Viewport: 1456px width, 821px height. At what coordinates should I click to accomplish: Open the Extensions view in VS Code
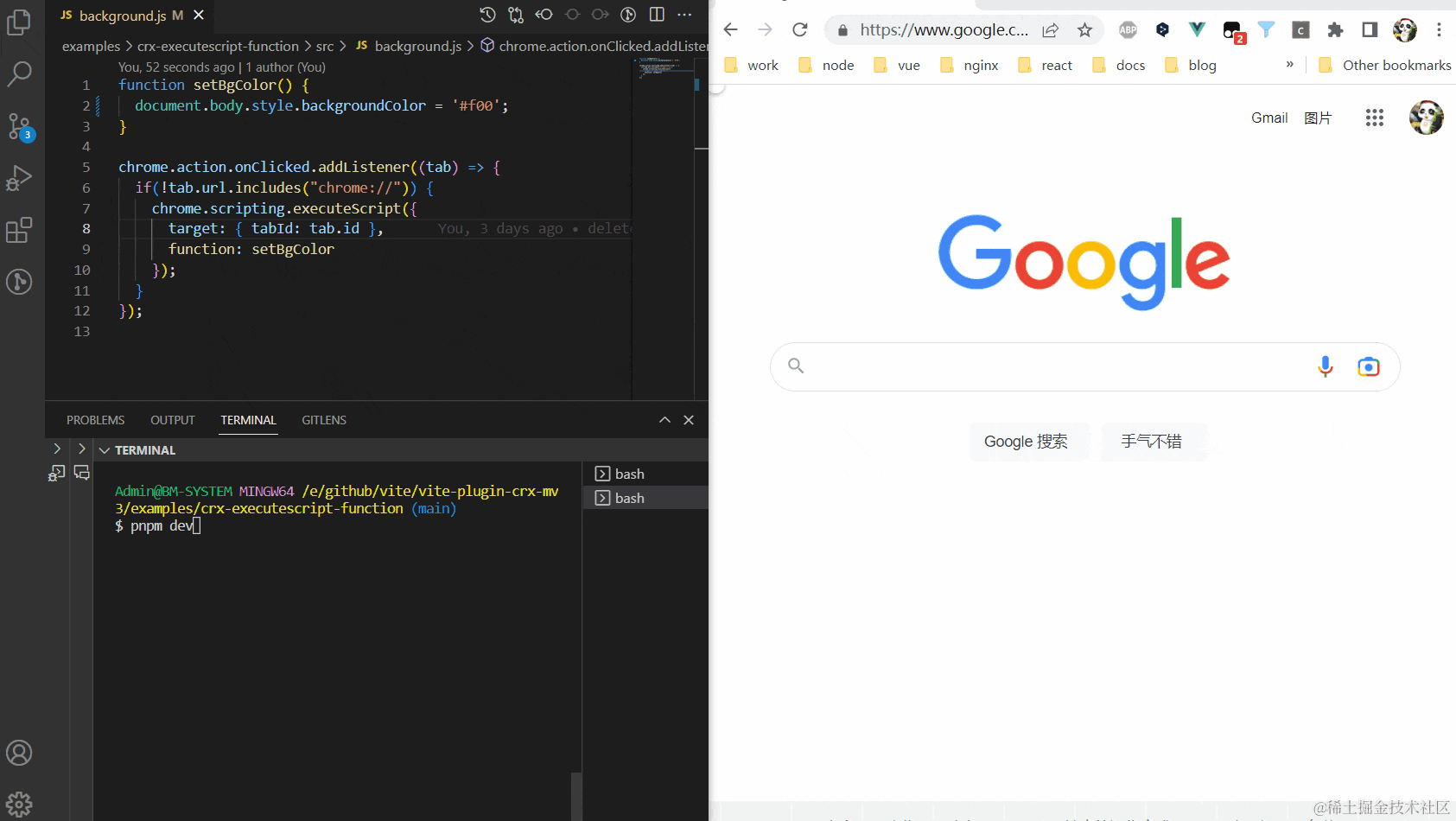click(19, 231)
